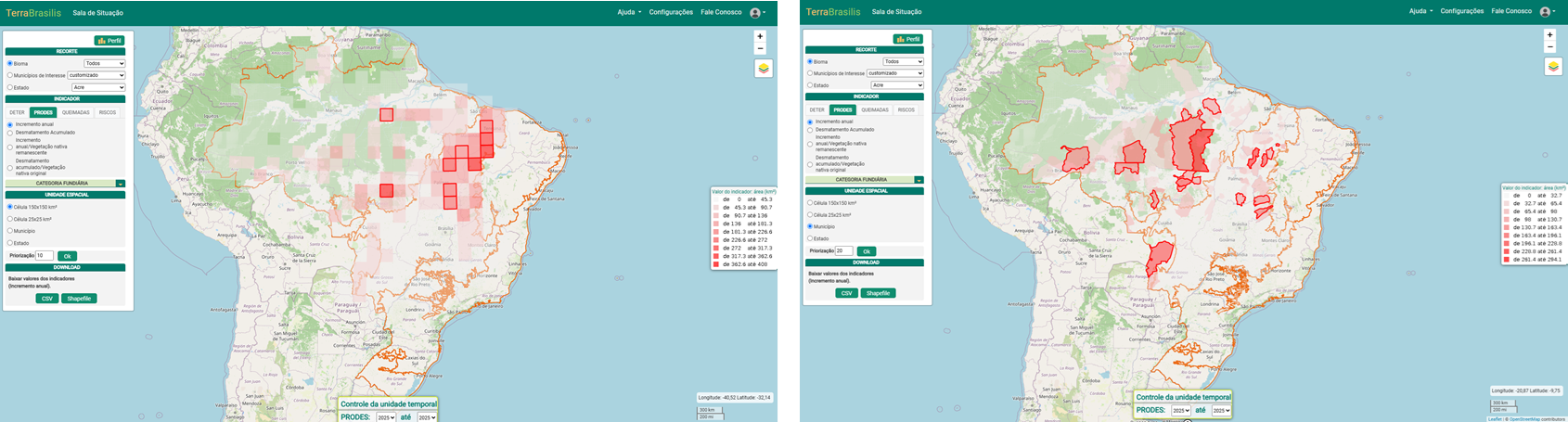Open Configurações in left header

coord(671,12)
